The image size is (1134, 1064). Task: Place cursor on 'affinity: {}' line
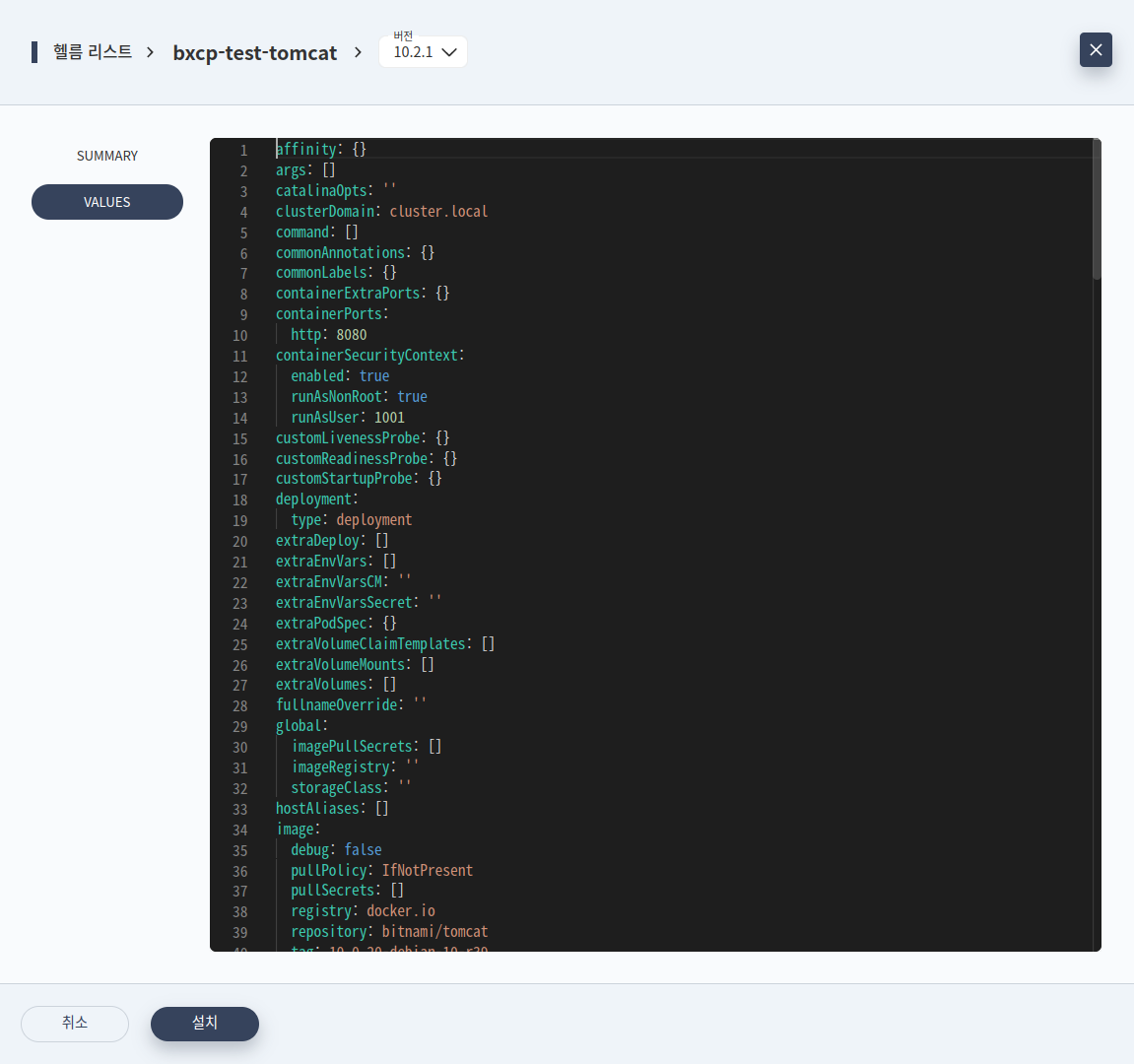coord(321,149)
